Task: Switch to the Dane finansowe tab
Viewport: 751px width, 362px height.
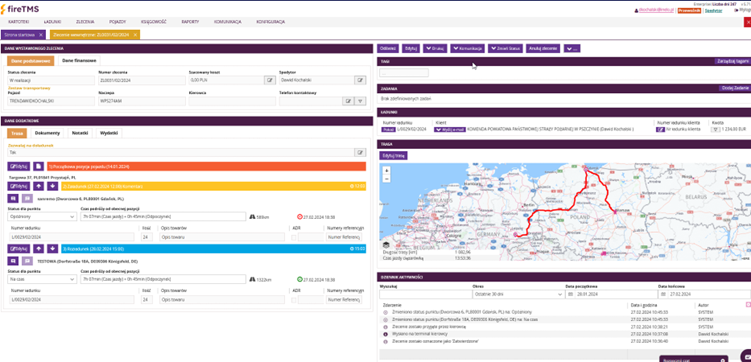Action: pos(79,60)
